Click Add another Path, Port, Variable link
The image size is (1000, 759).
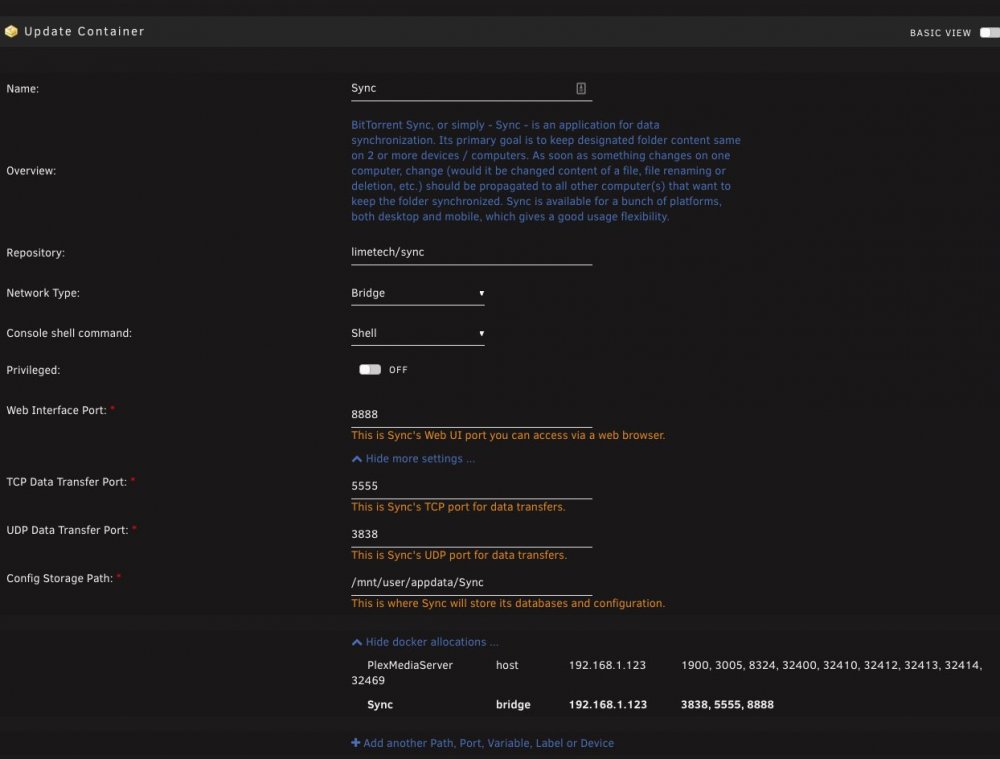click(488, 743)
